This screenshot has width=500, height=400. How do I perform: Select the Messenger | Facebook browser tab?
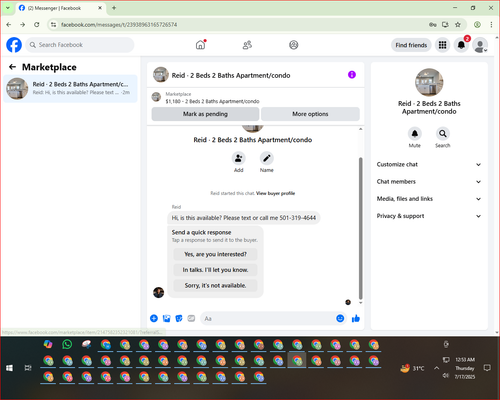pos(60,8)
